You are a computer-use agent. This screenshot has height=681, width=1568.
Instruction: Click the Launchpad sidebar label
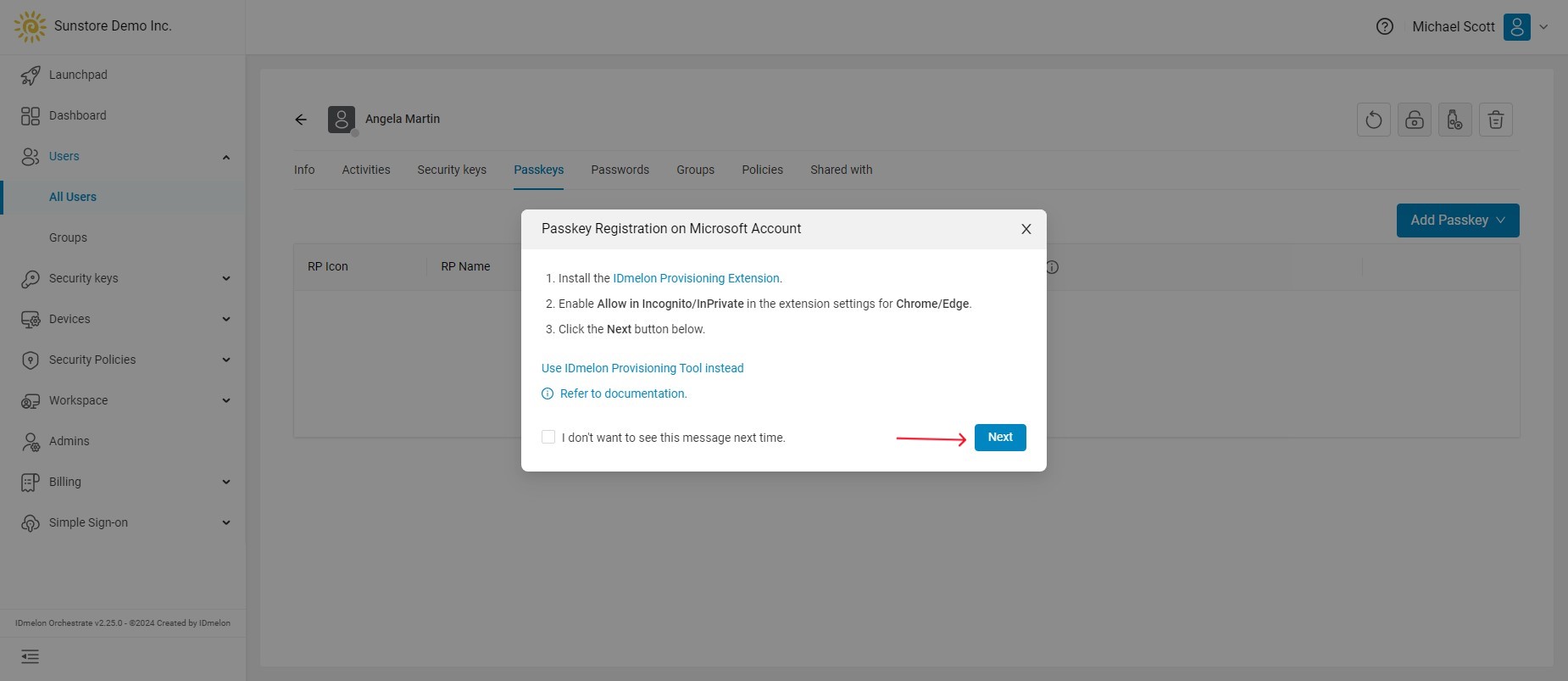(78, 75)
